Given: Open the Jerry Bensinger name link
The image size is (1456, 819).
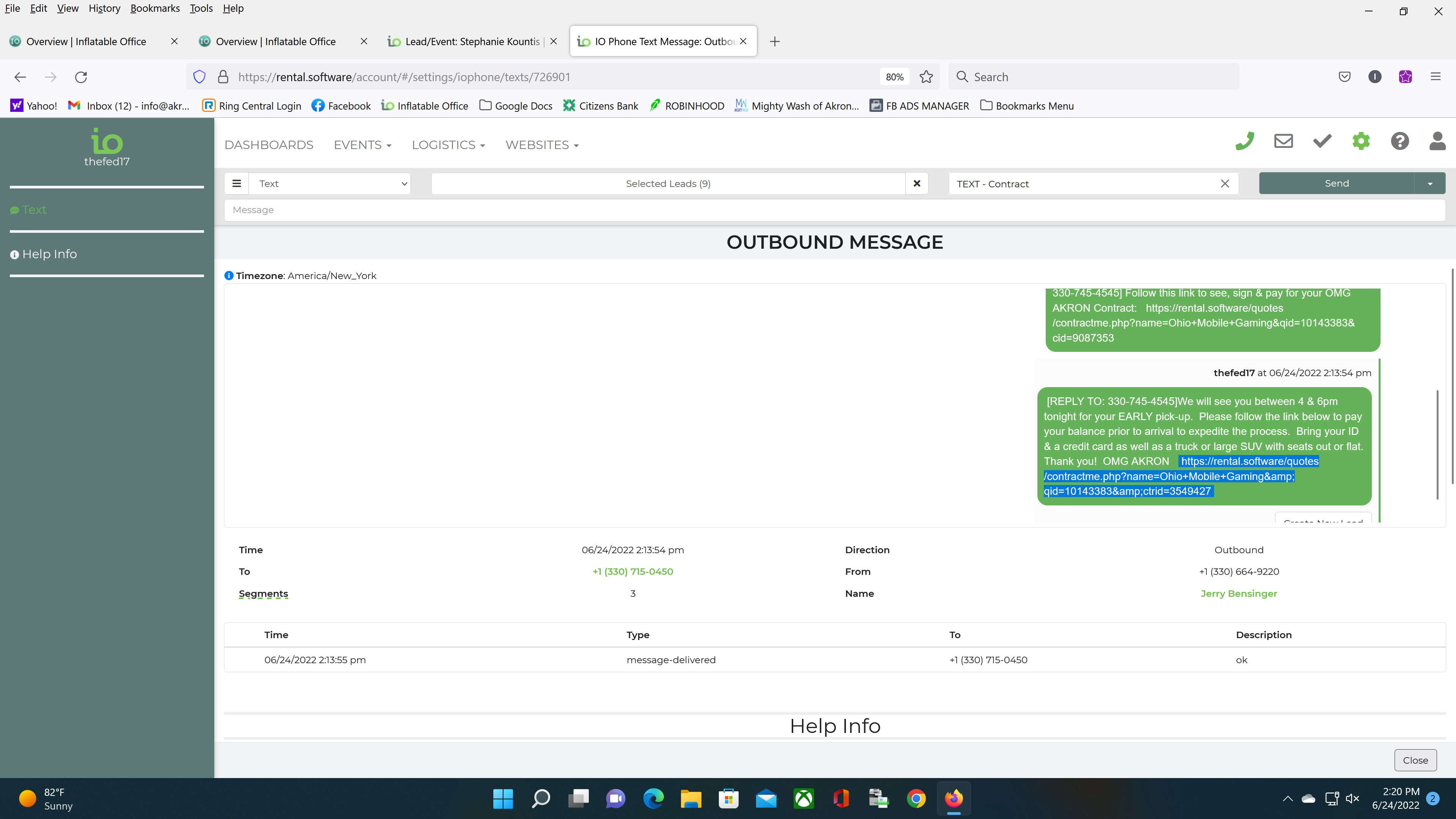Looking at the screenshot, I should (1238, 593).
